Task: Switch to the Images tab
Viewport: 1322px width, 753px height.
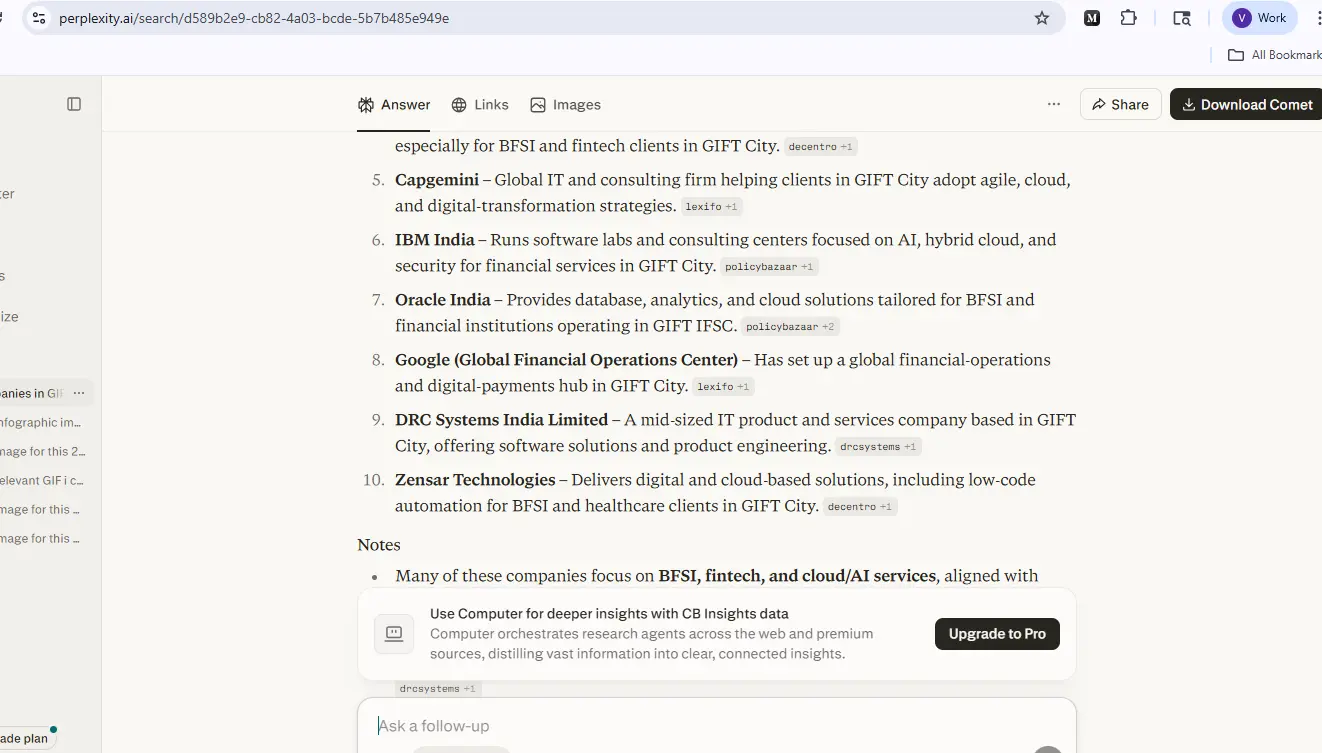Action: 566,105
